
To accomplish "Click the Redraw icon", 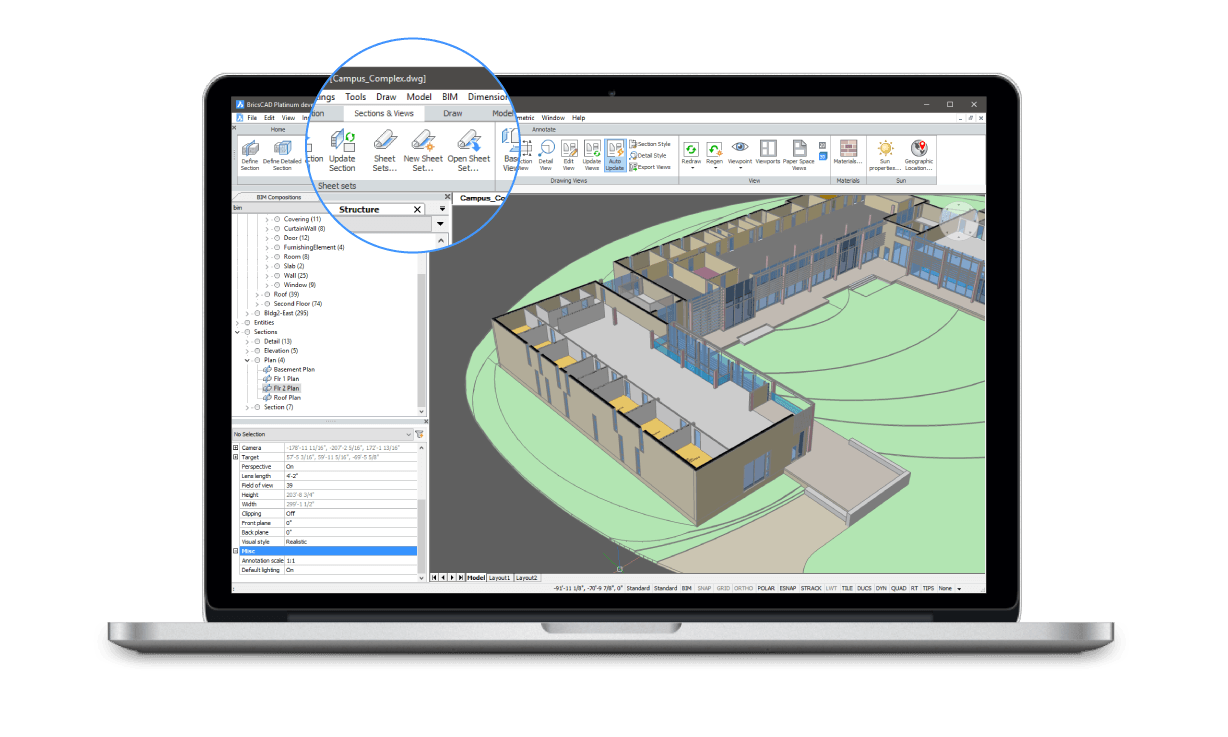I will [x=691, y=148].
